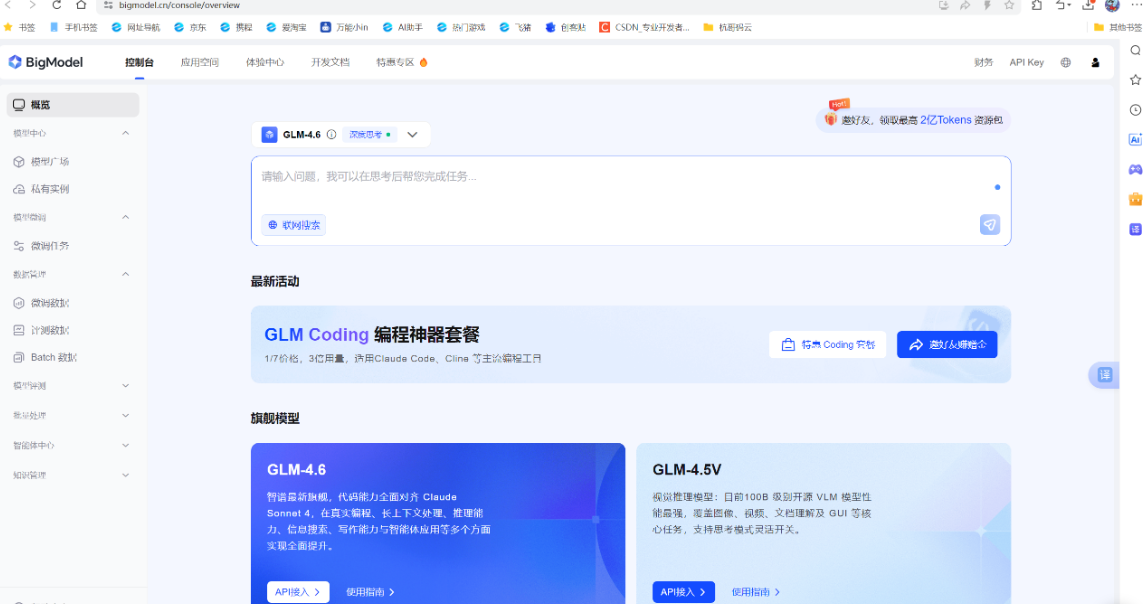1148x604 pixels.
Task: Switch to the 开发文档 top tab
Action: 330,62
